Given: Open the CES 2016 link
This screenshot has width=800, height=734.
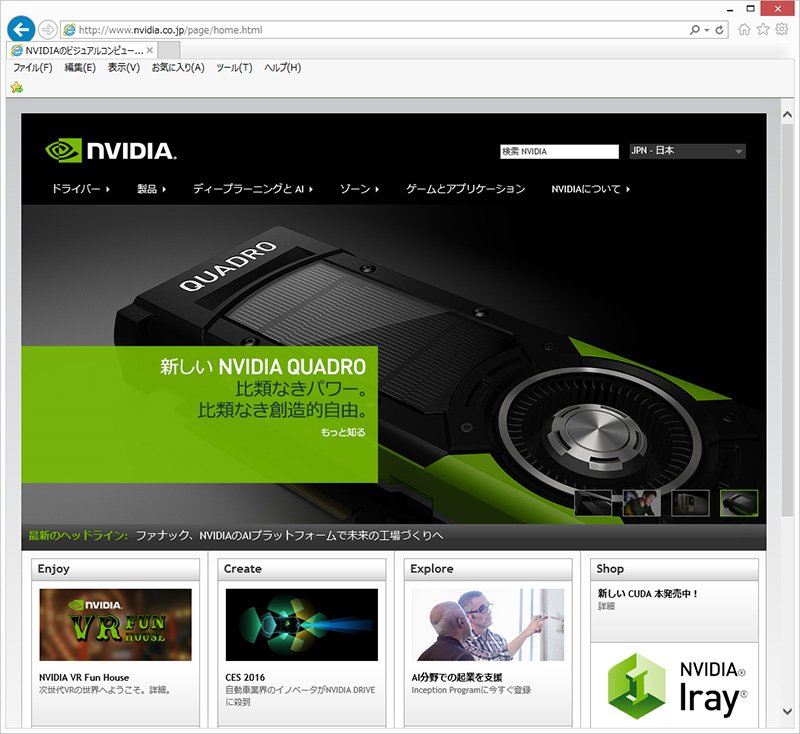Looking at the screenshot, I should pyautogui.click(x=245, y=677).
